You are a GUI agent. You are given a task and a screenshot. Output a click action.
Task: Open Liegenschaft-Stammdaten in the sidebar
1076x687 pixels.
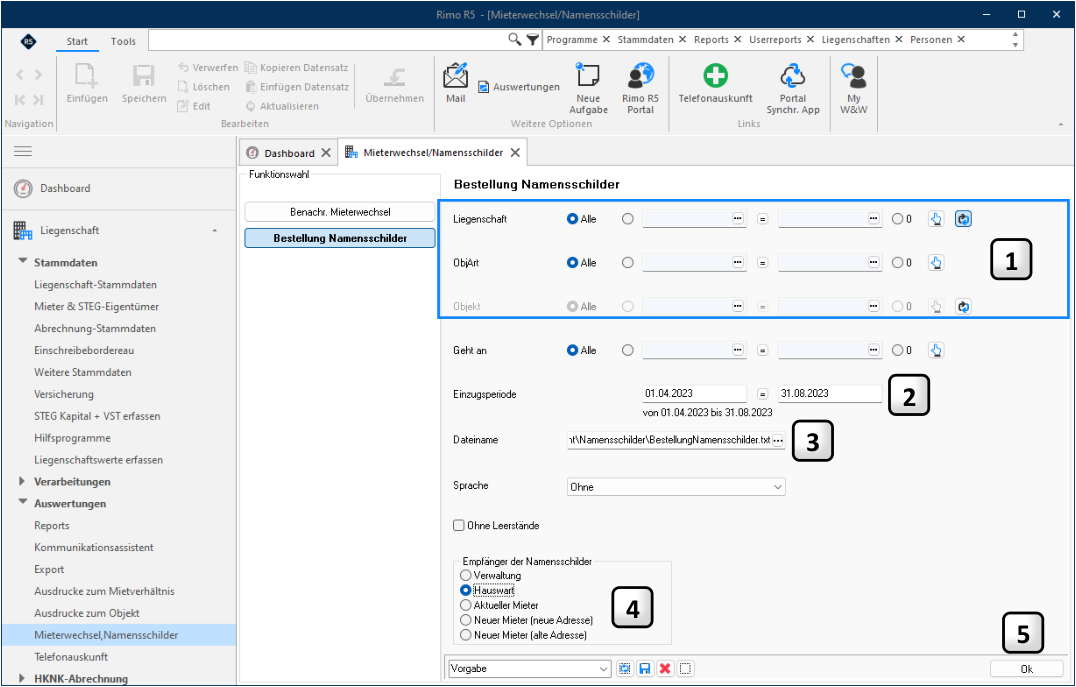tap(95, 284)
